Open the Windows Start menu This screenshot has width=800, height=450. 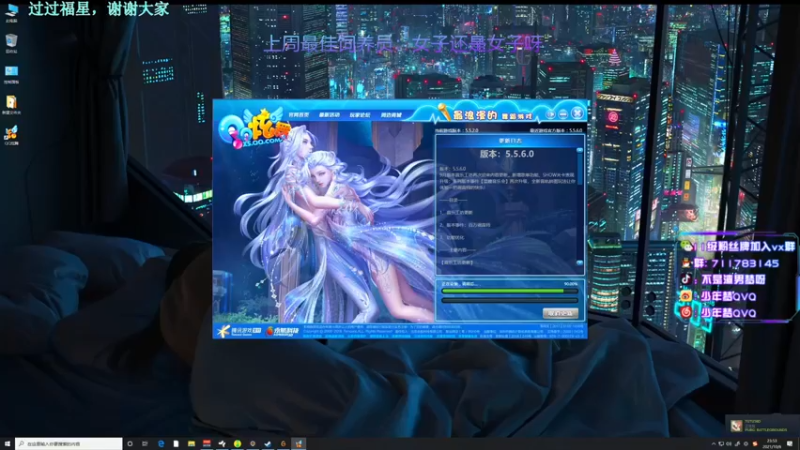7,444
